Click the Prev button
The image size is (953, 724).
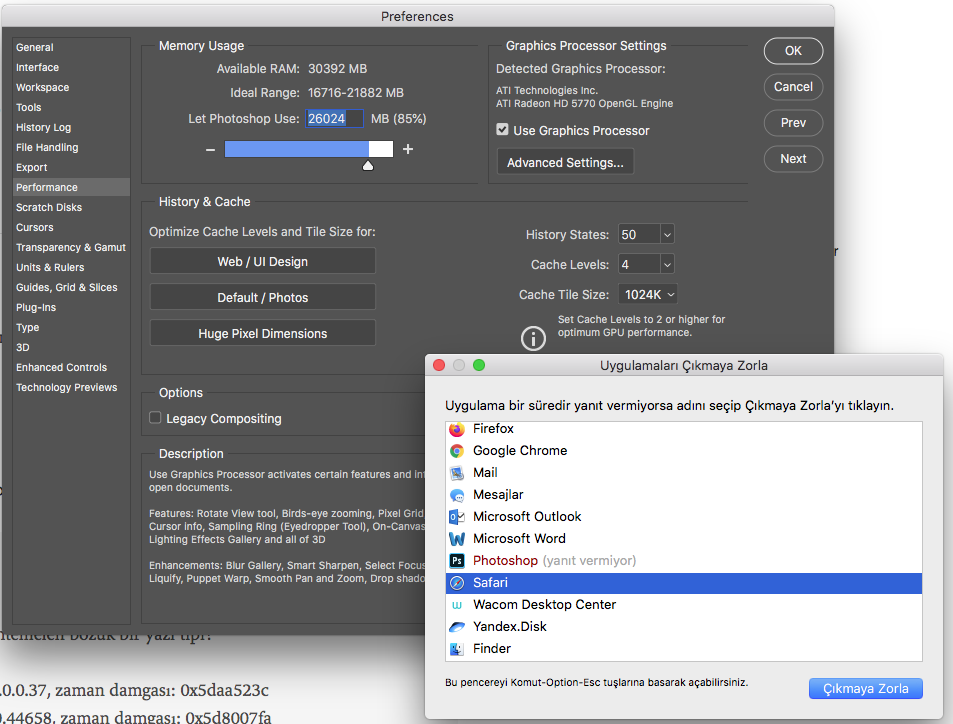(793, 123)
